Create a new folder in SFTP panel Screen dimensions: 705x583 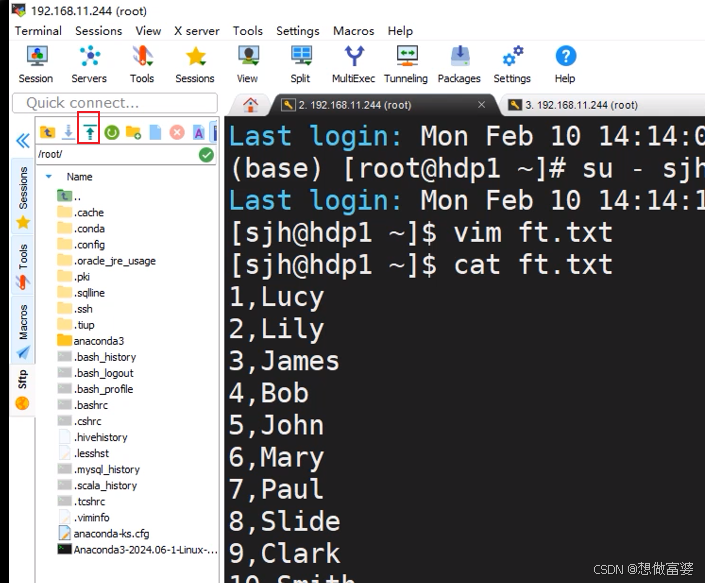click(x=134, y=132)
